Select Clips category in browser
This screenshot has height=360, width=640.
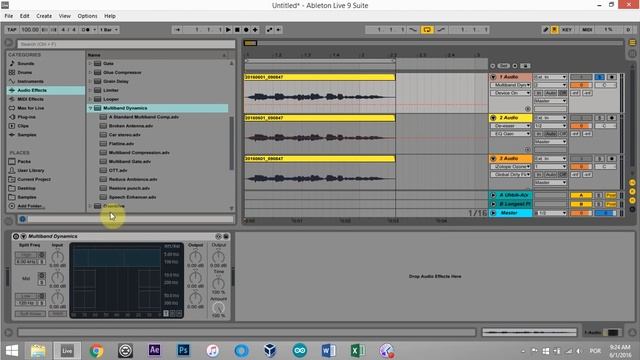pyautogui.click(x=23, y=126)
